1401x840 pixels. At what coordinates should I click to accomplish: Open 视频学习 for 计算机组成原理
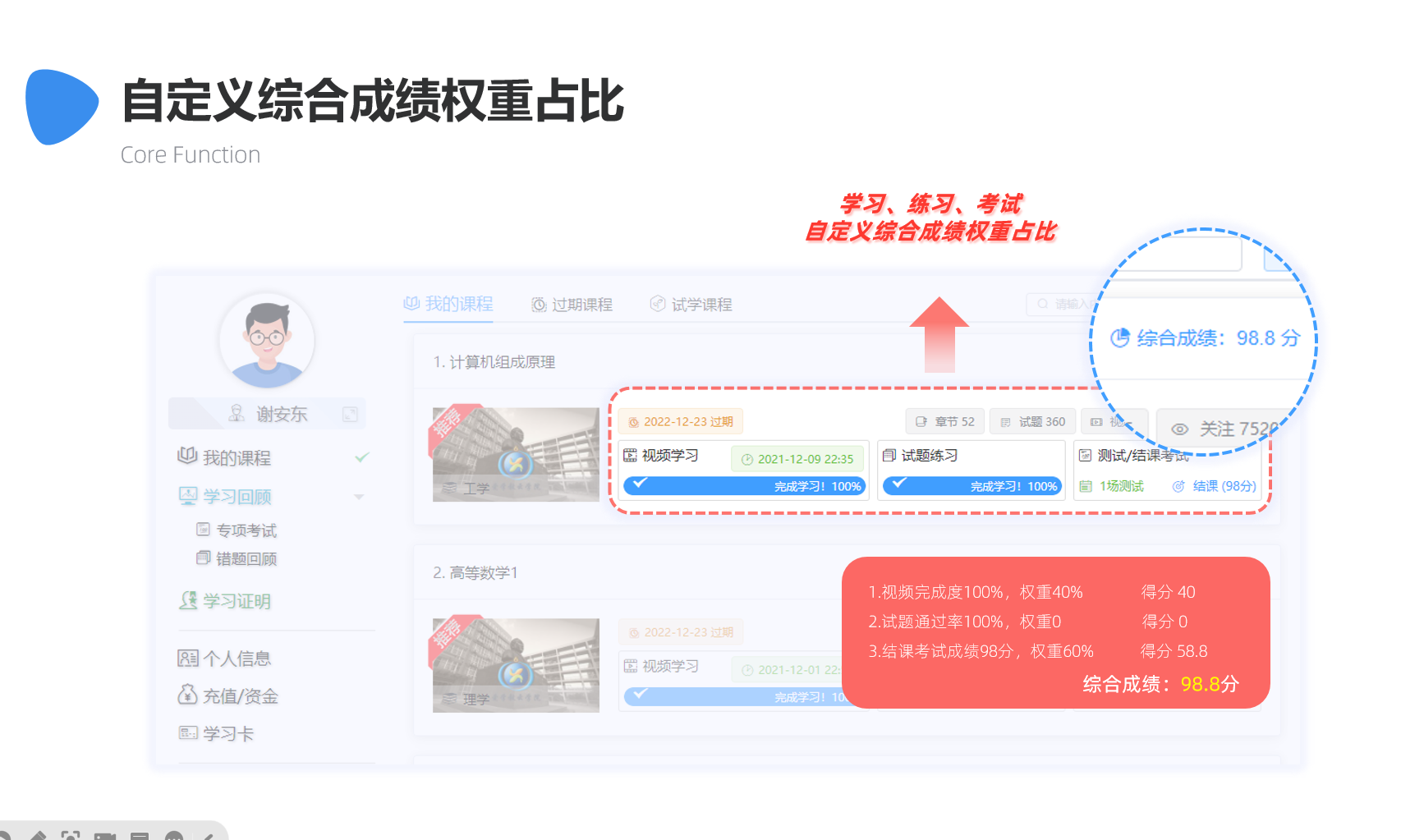point(661,455)
